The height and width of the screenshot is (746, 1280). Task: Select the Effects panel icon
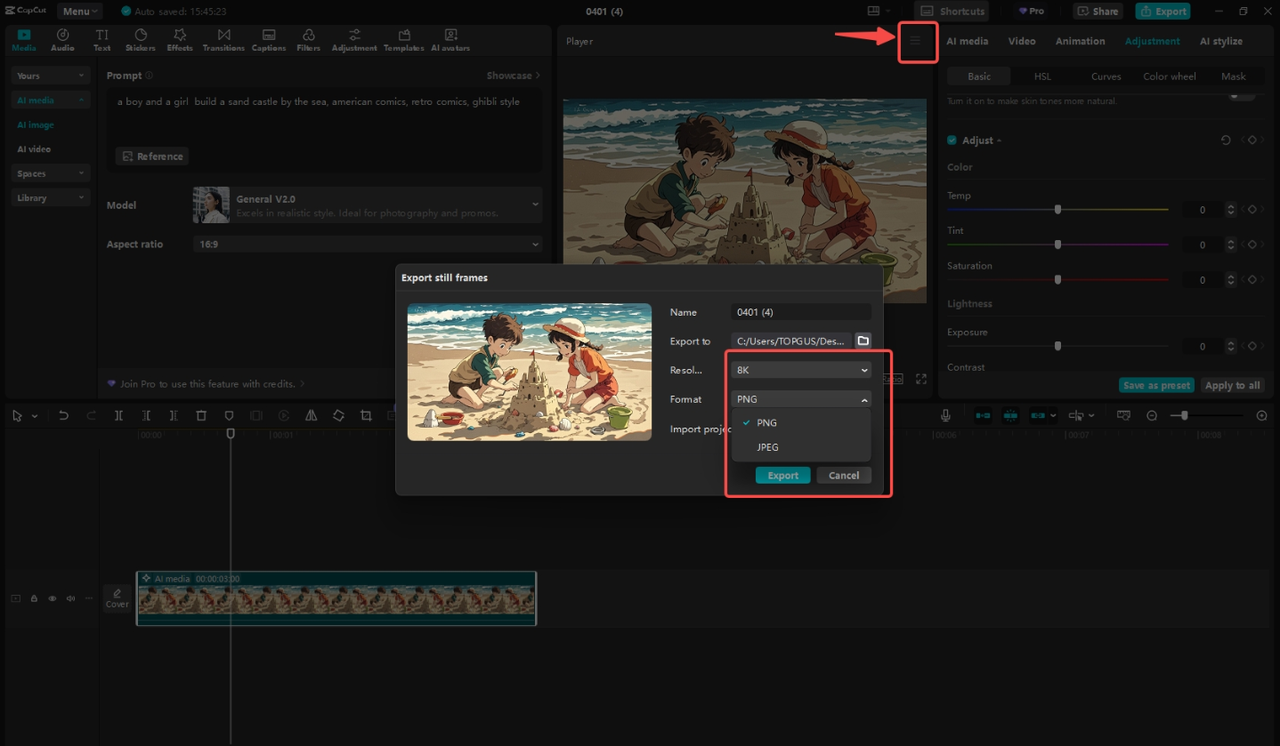click(x=179, y=40)
